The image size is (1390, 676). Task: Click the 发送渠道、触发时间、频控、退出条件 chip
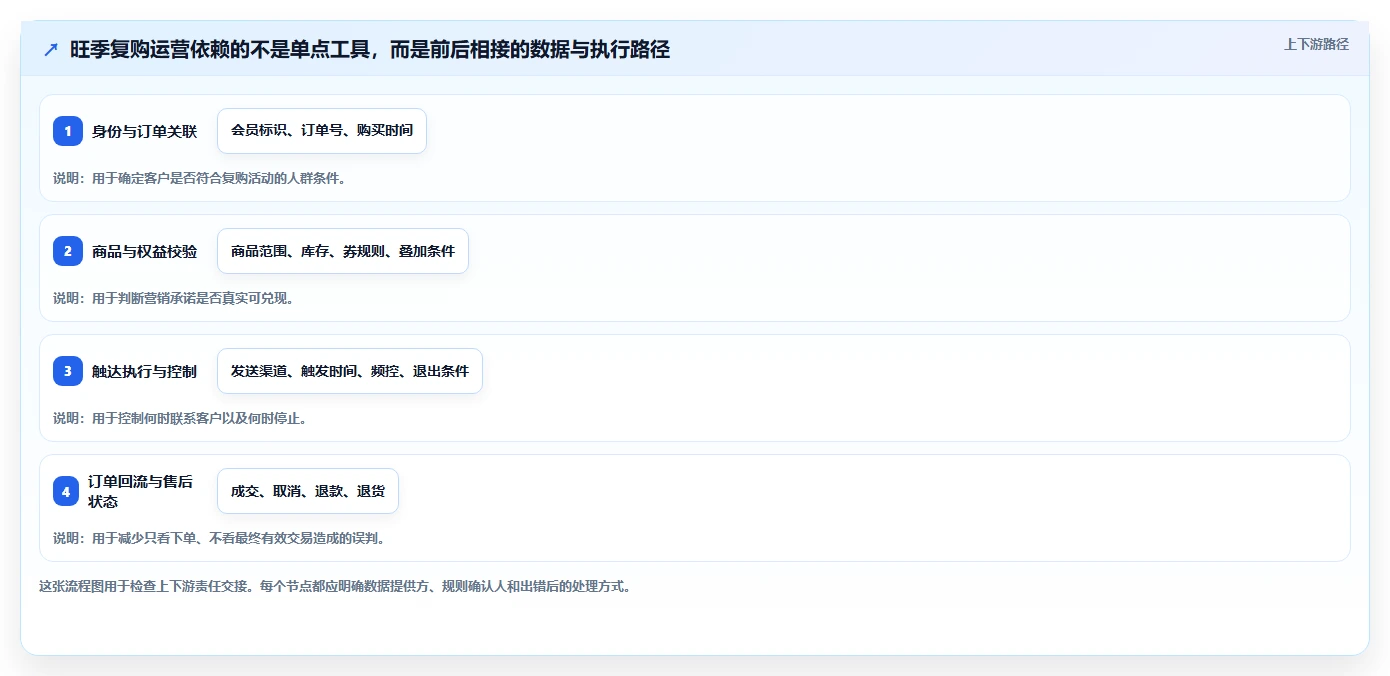[350, 371]
